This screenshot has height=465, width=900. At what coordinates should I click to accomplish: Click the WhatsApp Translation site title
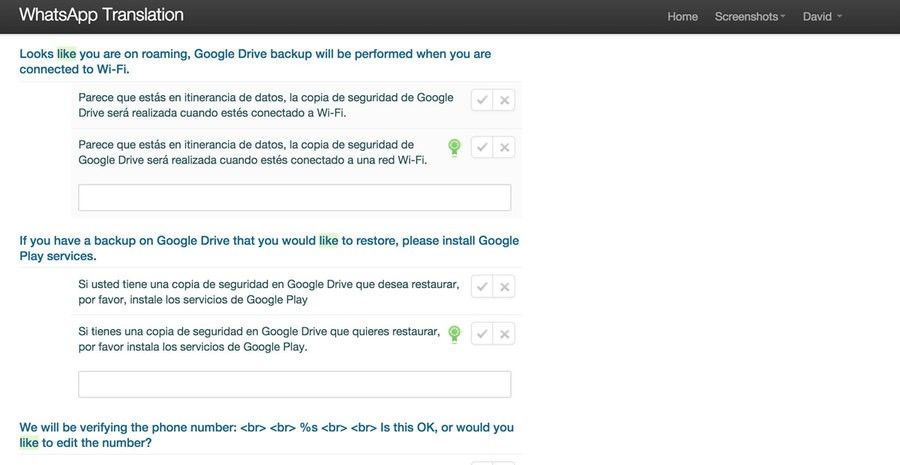(x=101, y=15)
